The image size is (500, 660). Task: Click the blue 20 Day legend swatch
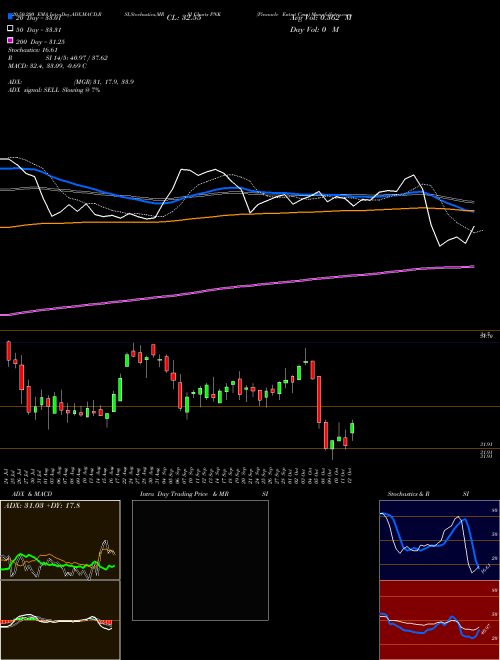[x=11, y=16]
